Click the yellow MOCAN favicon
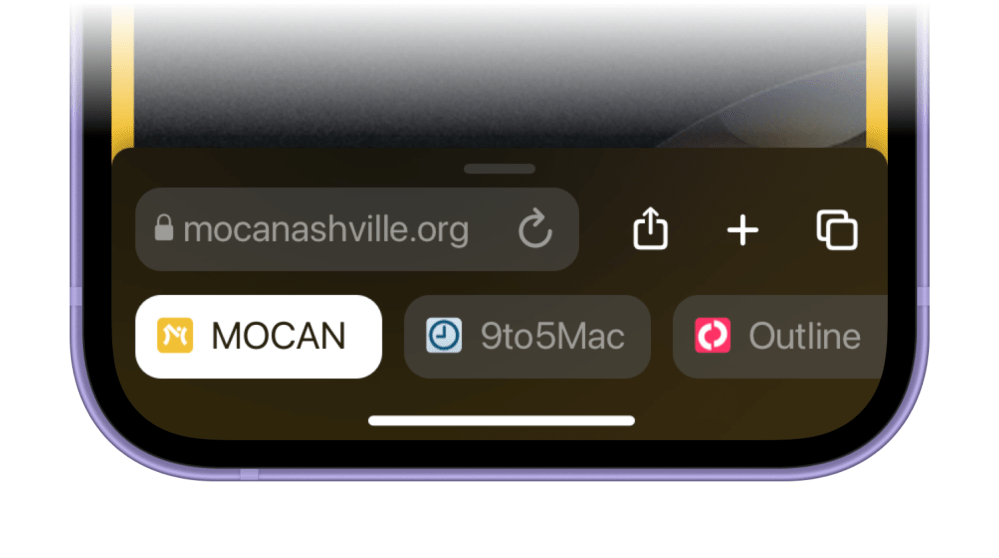The width and height of the screenshot is (999, 558). tap(175, 335)
